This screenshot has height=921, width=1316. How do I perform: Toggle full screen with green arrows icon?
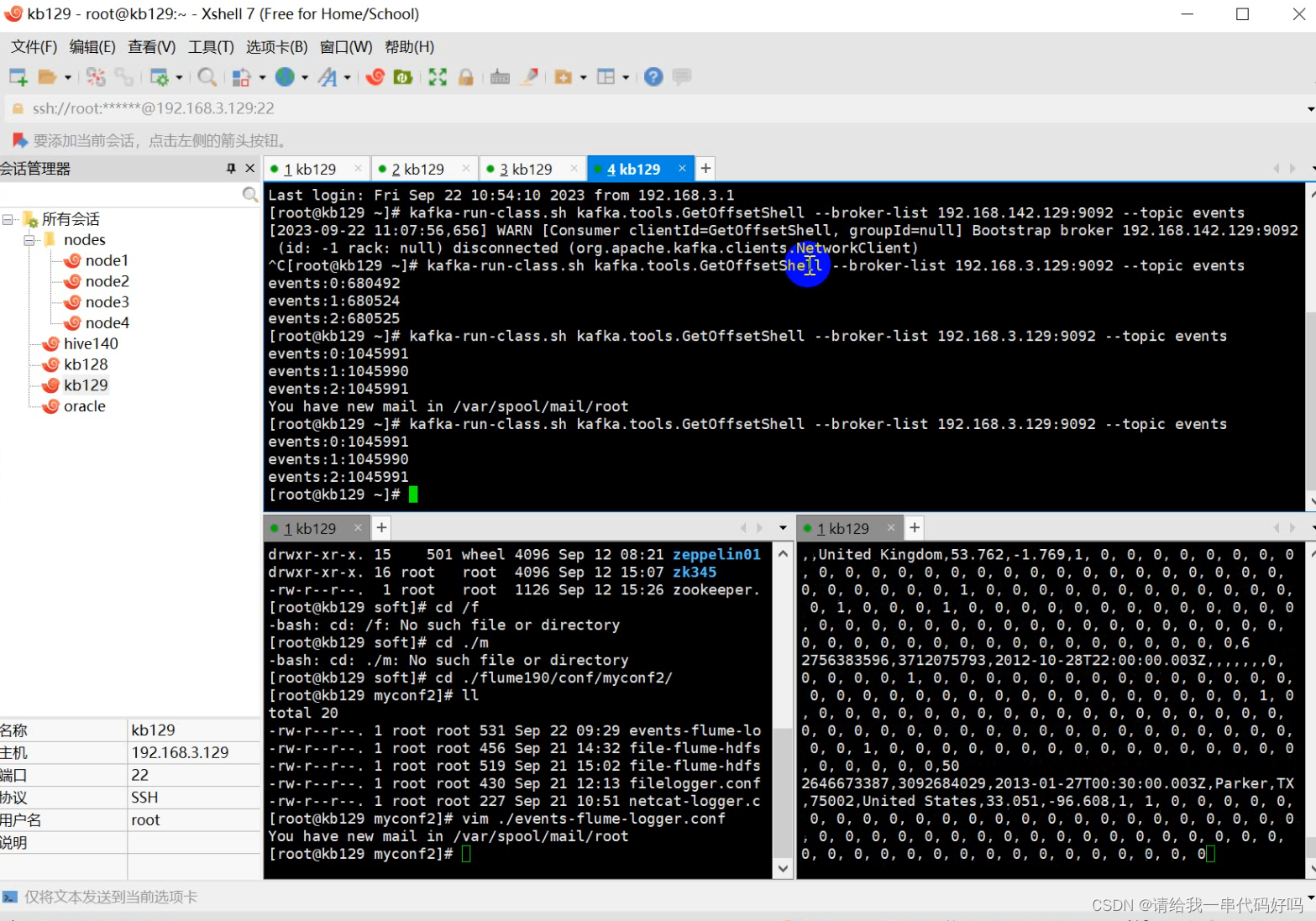pos(438,77)
